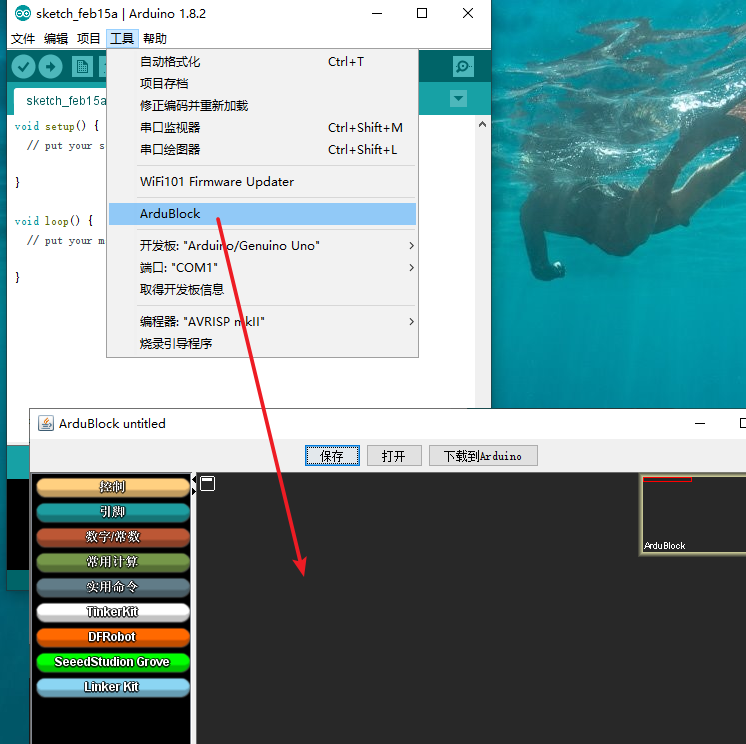
Task: Click the 打开 button in ArduBlock
Action: click(394, 456)
